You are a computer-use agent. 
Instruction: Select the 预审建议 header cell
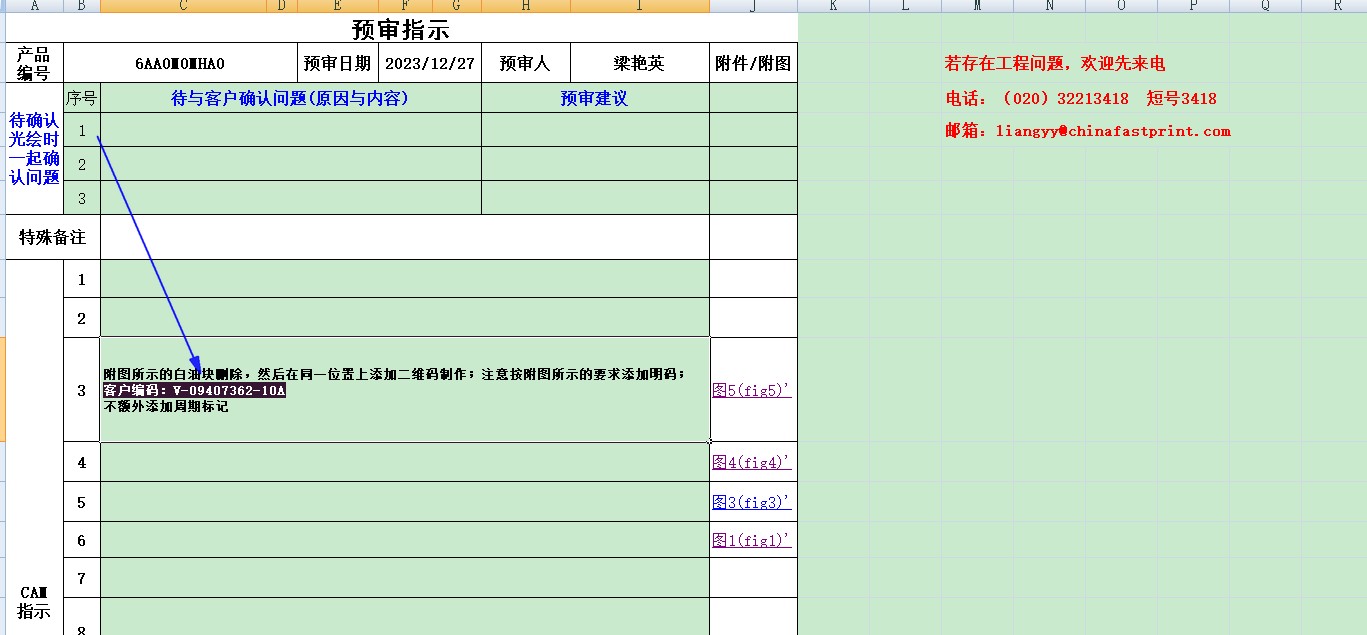pyautogui.click(x=595, y=98)
